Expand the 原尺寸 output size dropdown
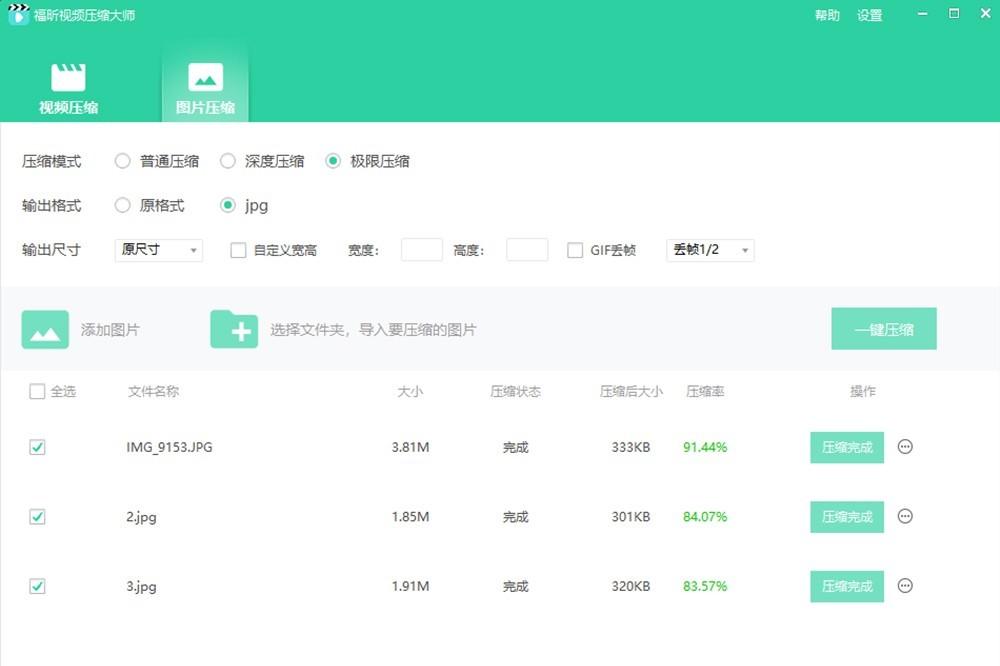Image resolution: width=1000 pixels, height=666 pixels. [159, 250]
